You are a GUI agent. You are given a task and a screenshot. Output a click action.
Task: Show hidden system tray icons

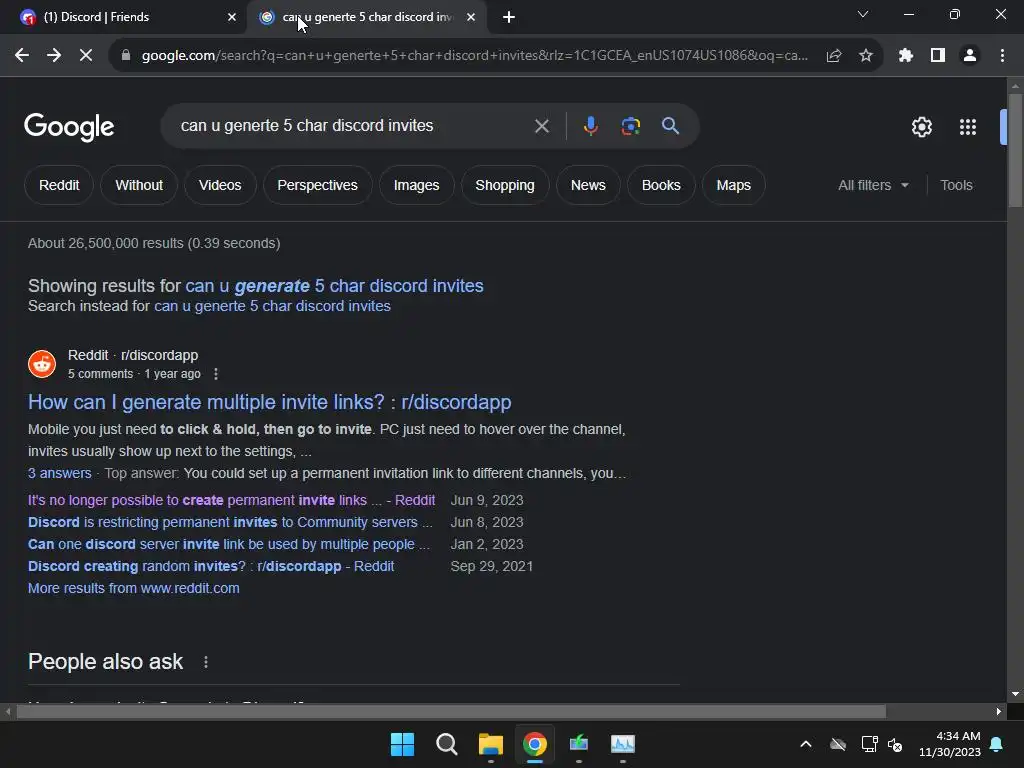click(x=806, y=744)
